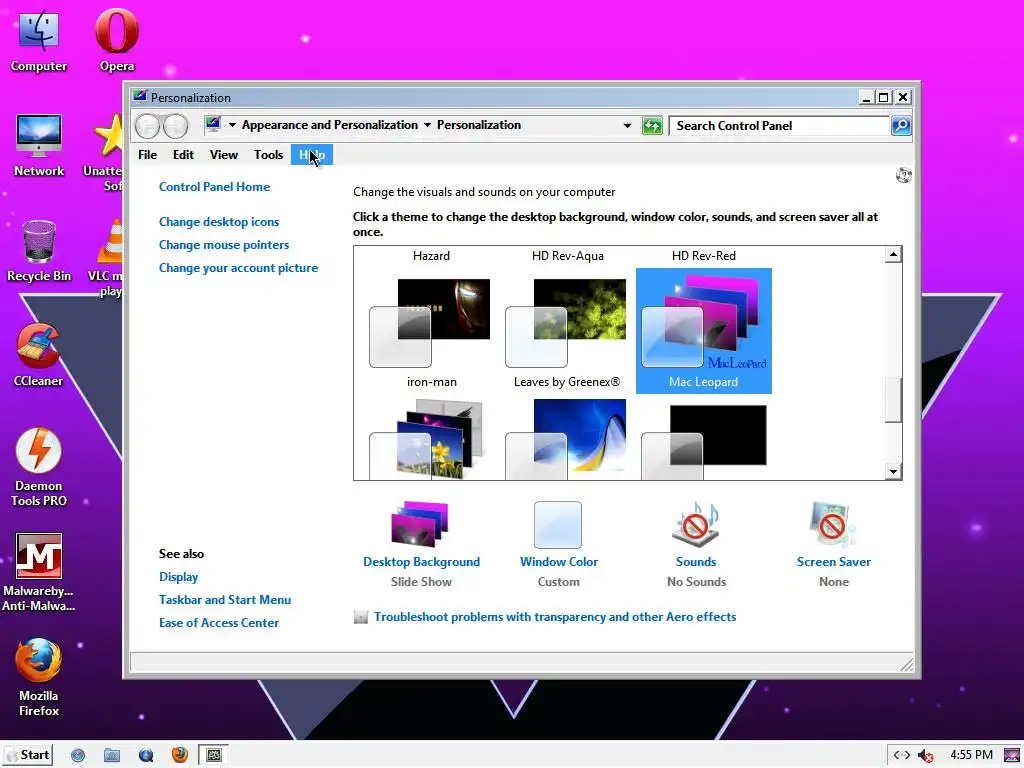This screenshot has width=1024, height=768.
Task: Click Change your account picture link
Action: click(238, 268)
